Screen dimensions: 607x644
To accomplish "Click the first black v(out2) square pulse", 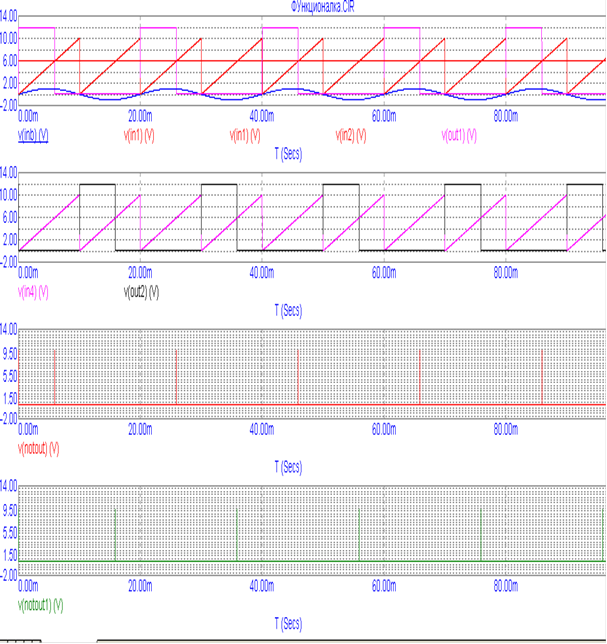I will coord(97,186).
